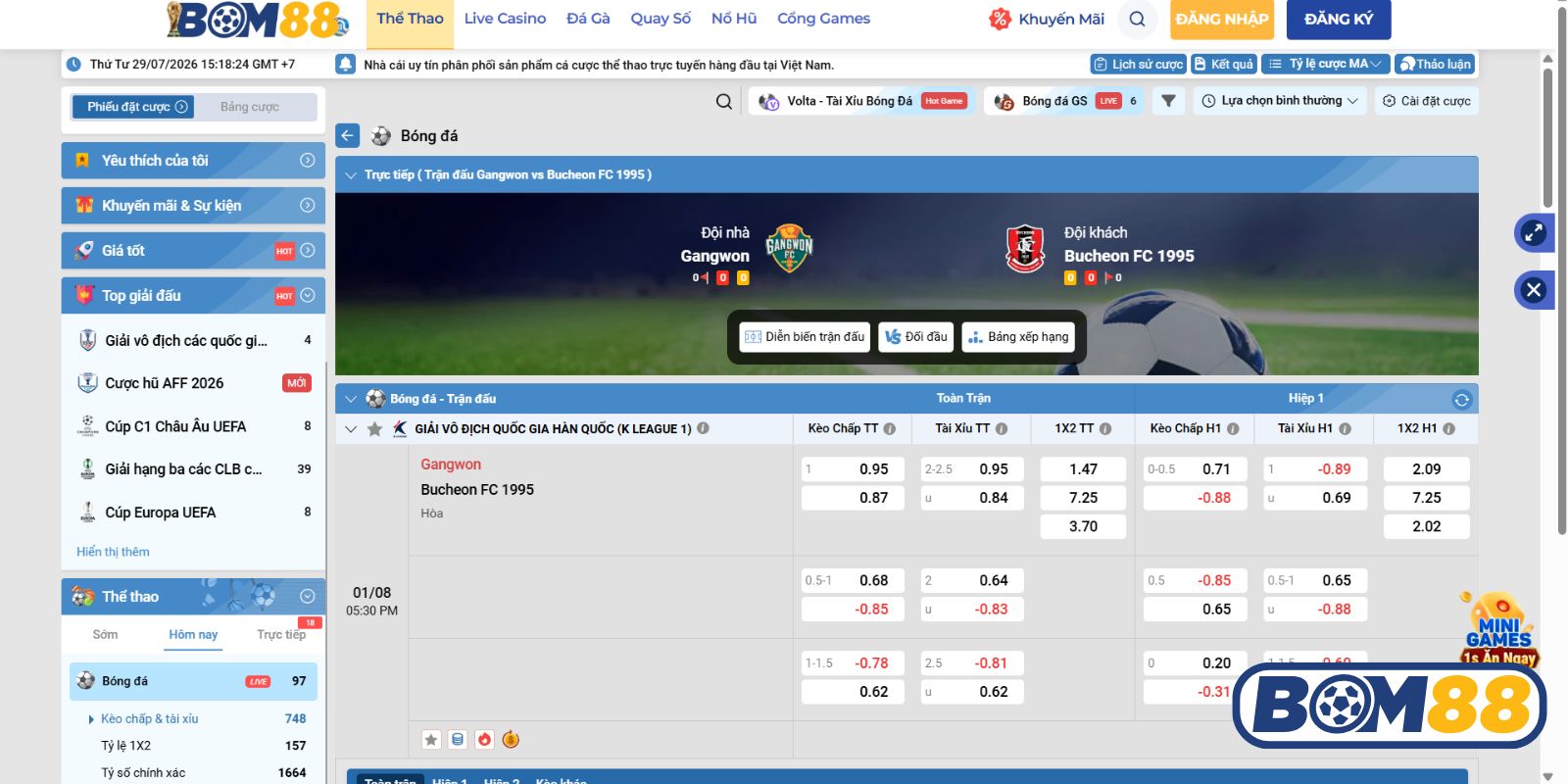Click info icon beside K League 1 title
This screenshot has width=1568, height=784.
pyautogui.click(x=703, y=428)
